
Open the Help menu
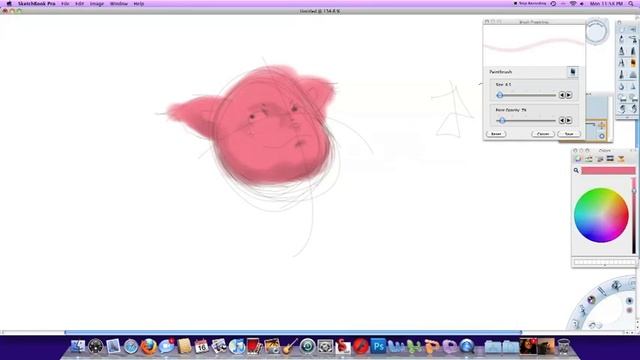(x=139, y=4)
